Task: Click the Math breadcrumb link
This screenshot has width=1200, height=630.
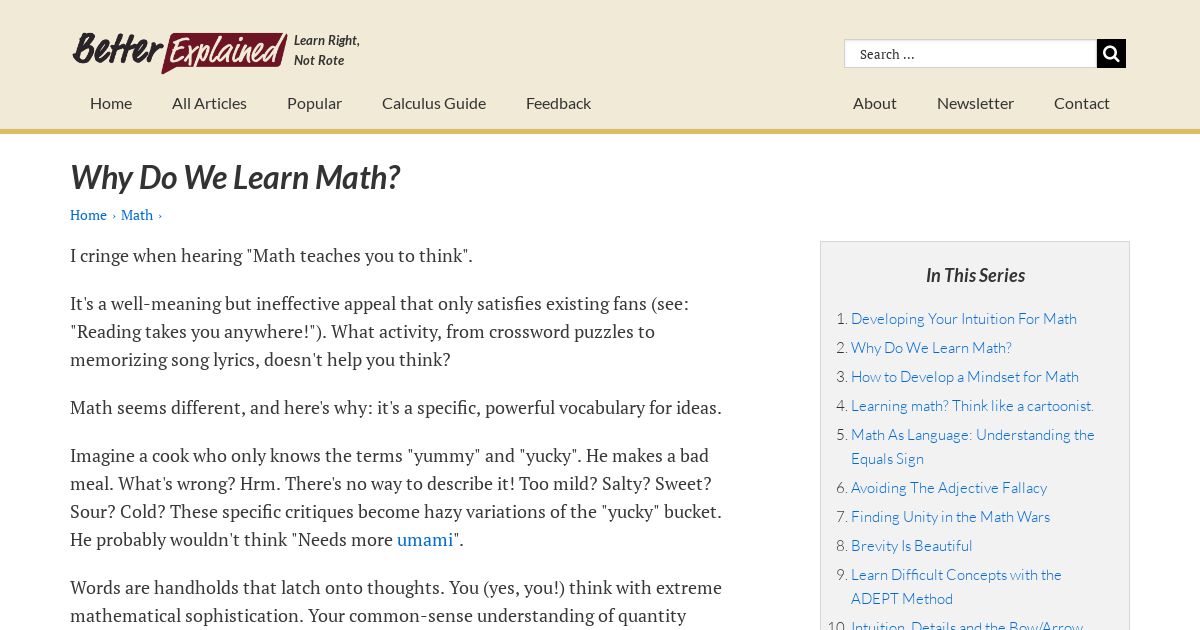Action: [x=137, y=215]
